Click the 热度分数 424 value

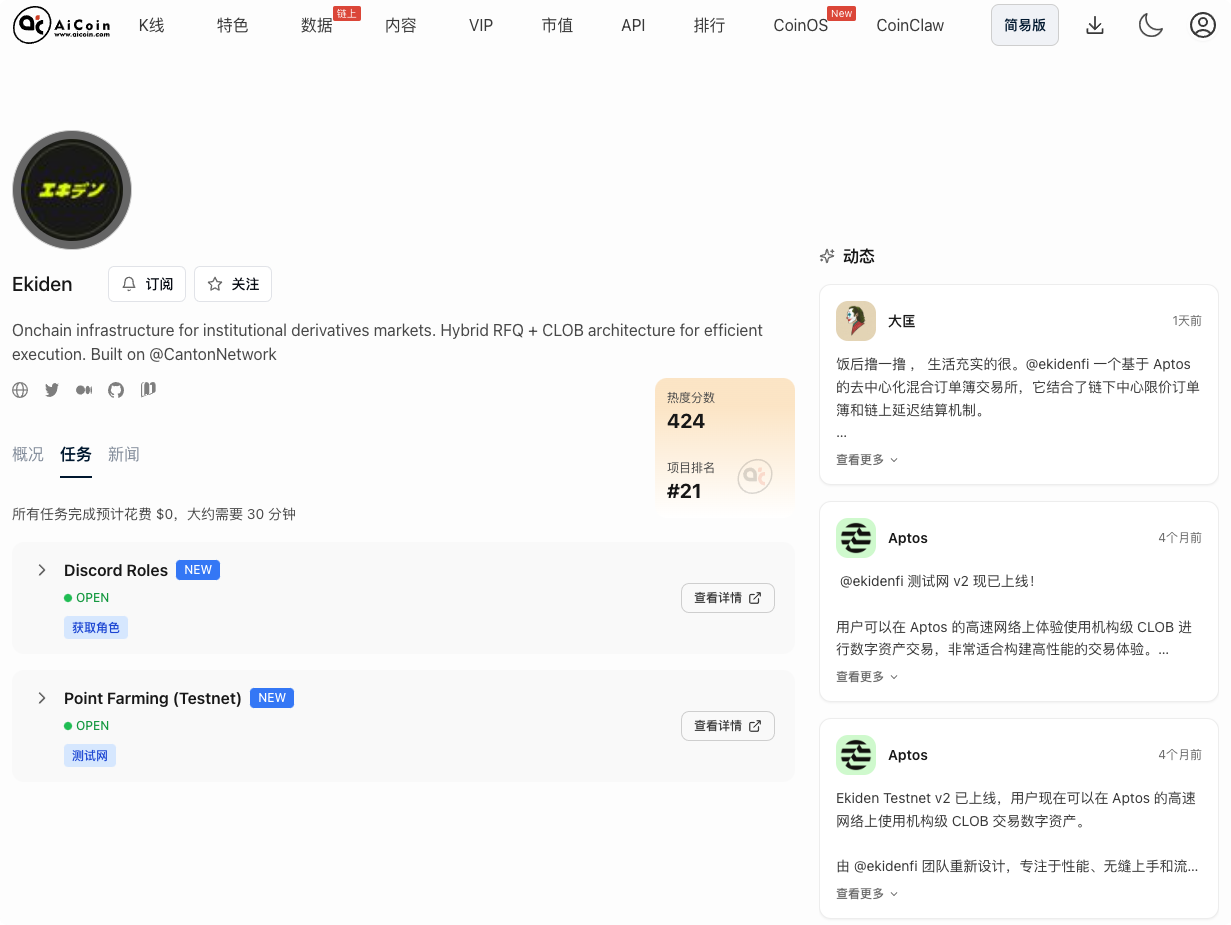click(x=686, y=421)
